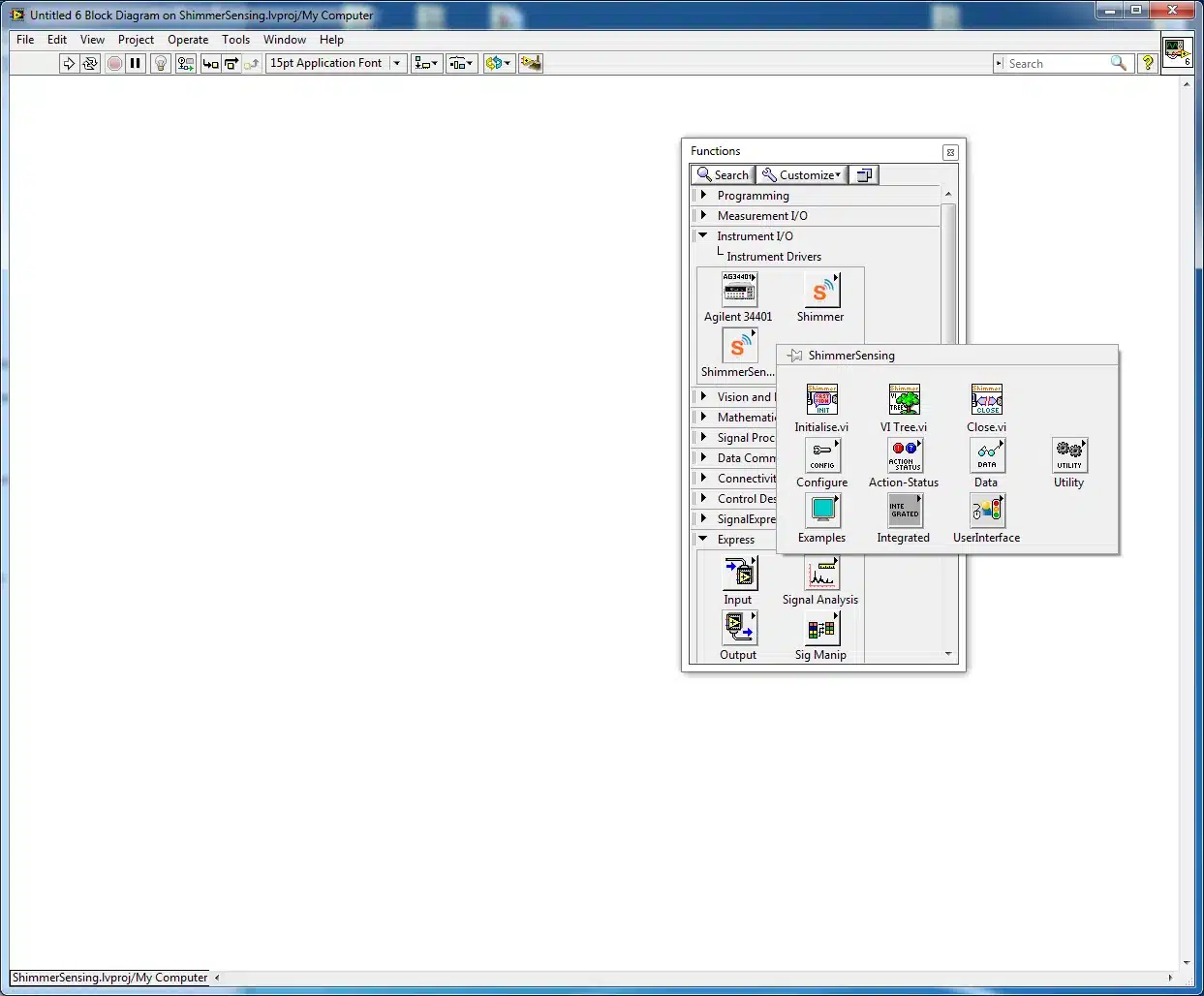Open the 15pt Application Font dropdown
Viewport: 1204px width, 996px height.
click(x=336, y=63)
